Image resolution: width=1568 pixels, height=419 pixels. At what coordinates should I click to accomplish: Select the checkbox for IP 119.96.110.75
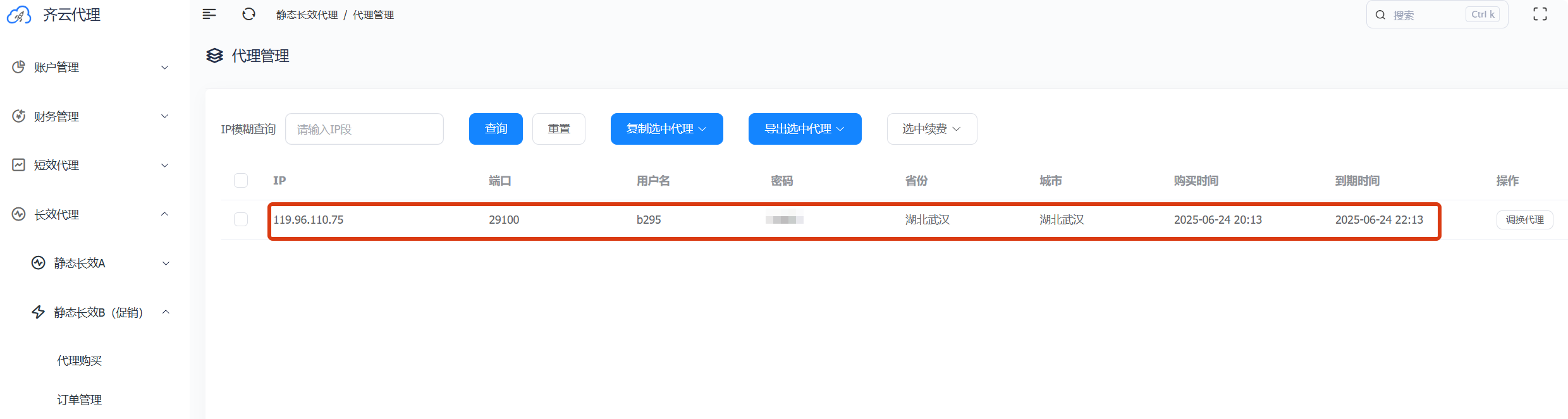click(x=241, y=219)
